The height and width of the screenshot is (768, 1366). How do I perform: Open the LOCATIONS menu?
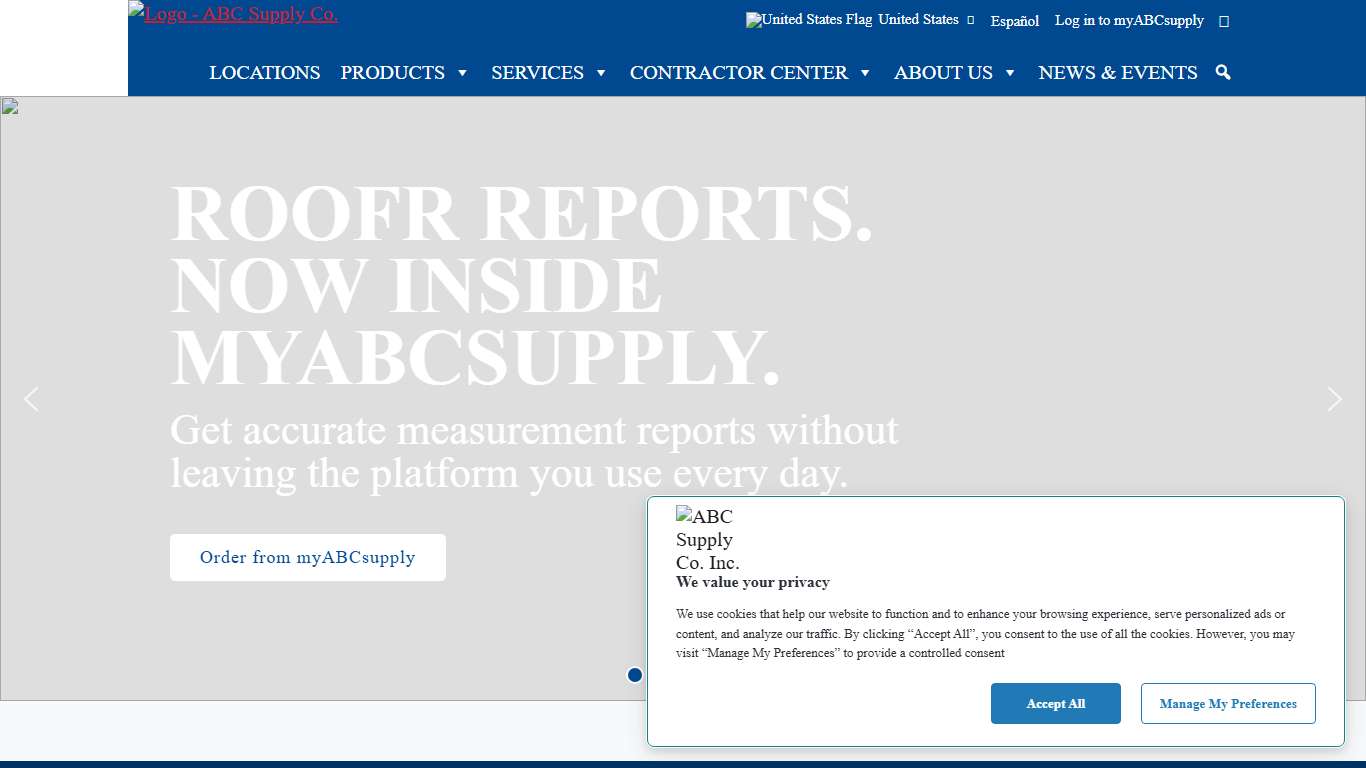(x=264, y=72)
